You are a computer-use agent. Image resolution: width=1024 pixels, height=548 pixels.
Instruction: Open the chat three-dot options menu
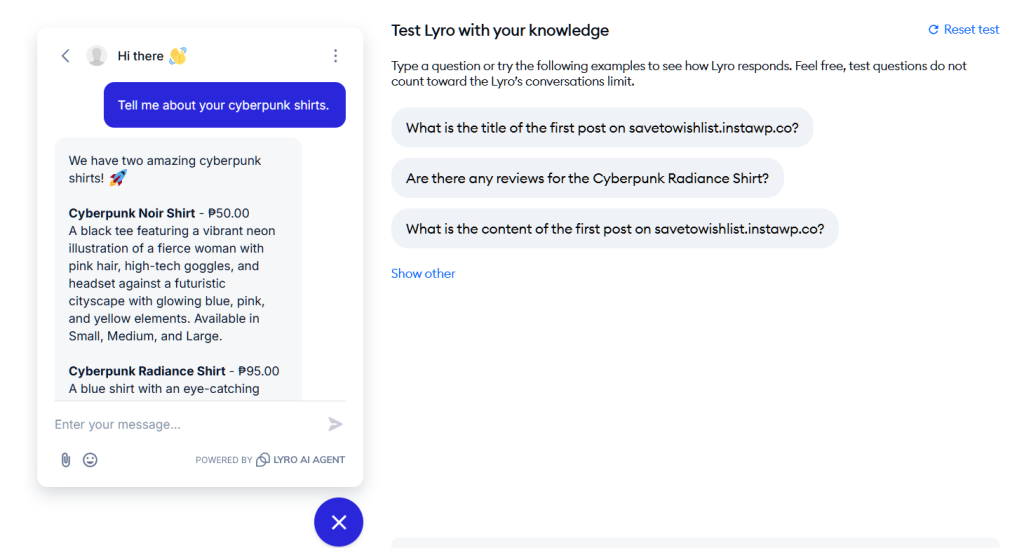(x=336, y=56)
